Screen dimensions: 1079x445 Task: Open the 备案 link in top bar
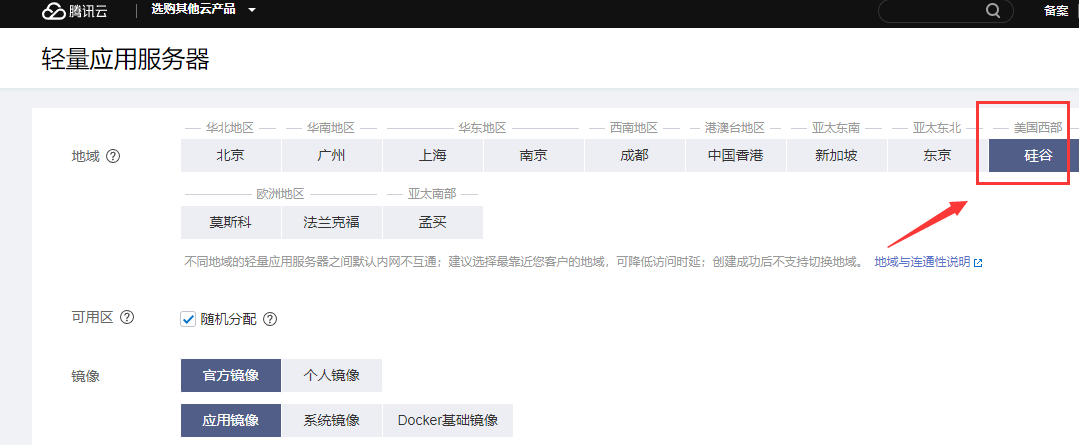coord(1056,11)
